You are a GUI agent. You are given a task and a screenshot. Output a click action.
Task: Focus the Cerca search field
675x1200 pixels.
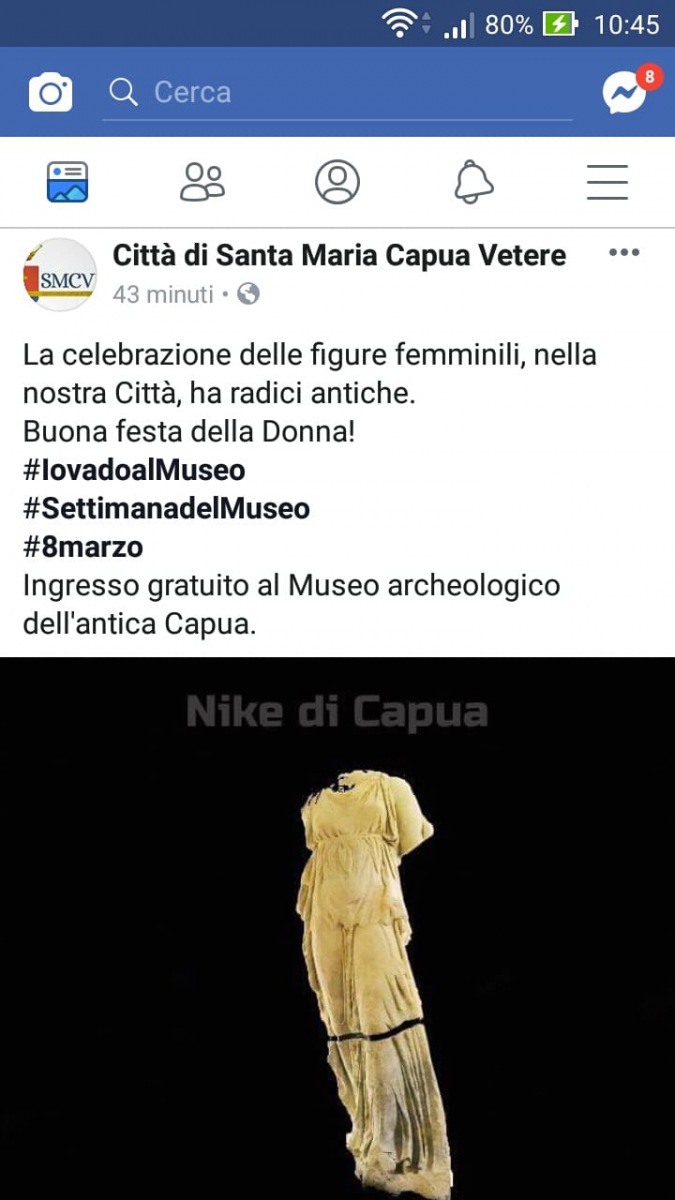click(x=338, y=93)
